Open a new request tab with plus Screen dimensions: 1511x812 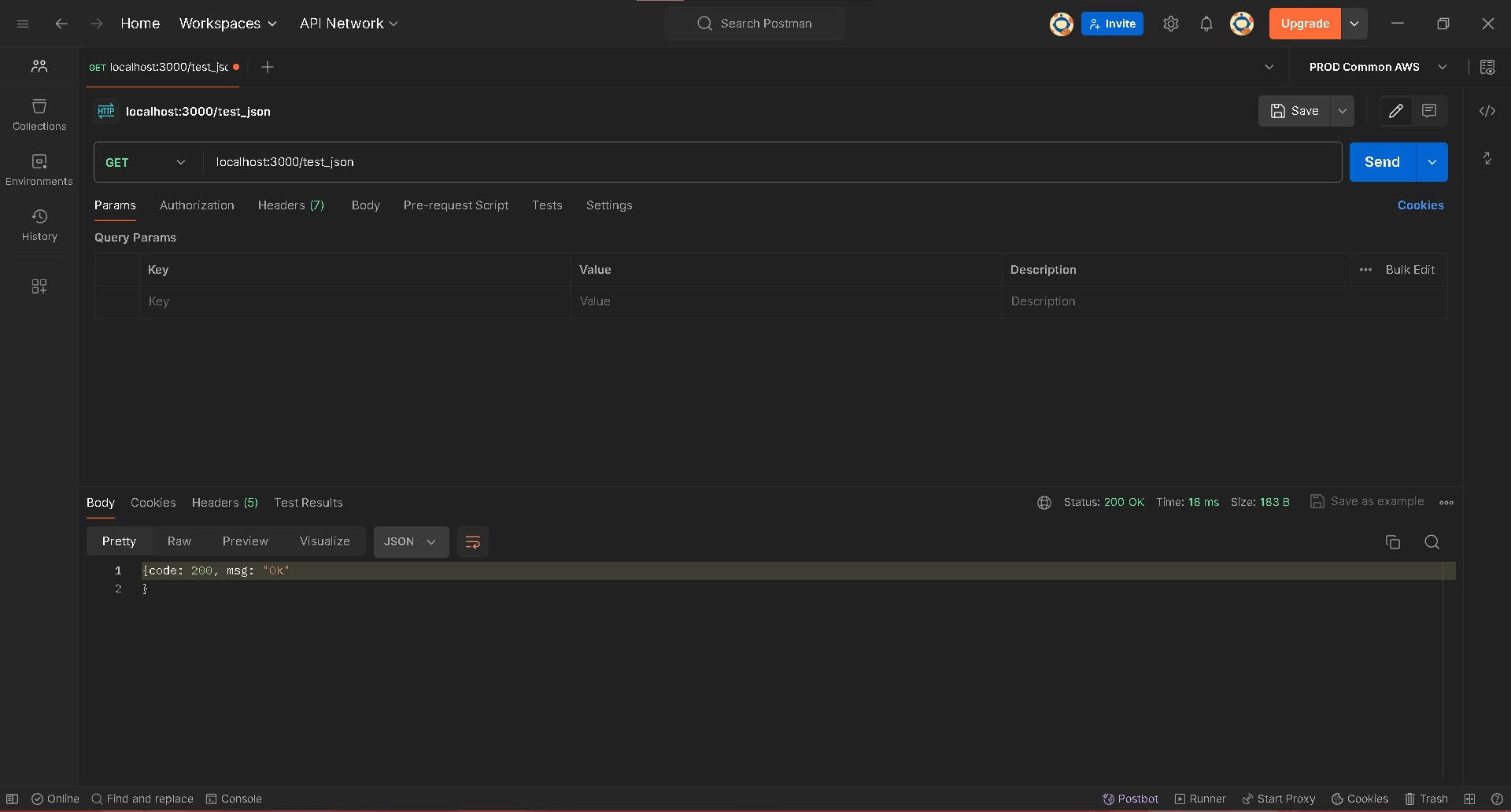[x=268, y=67]
